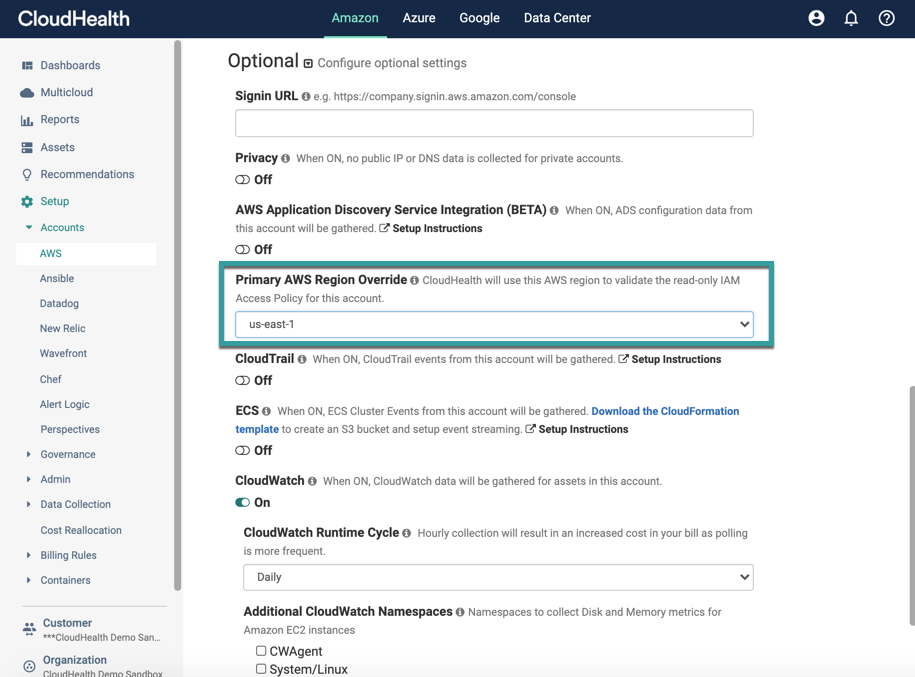Click the Signin URL input field
This screenshot has height=677, width=915.
coord(494,123)
